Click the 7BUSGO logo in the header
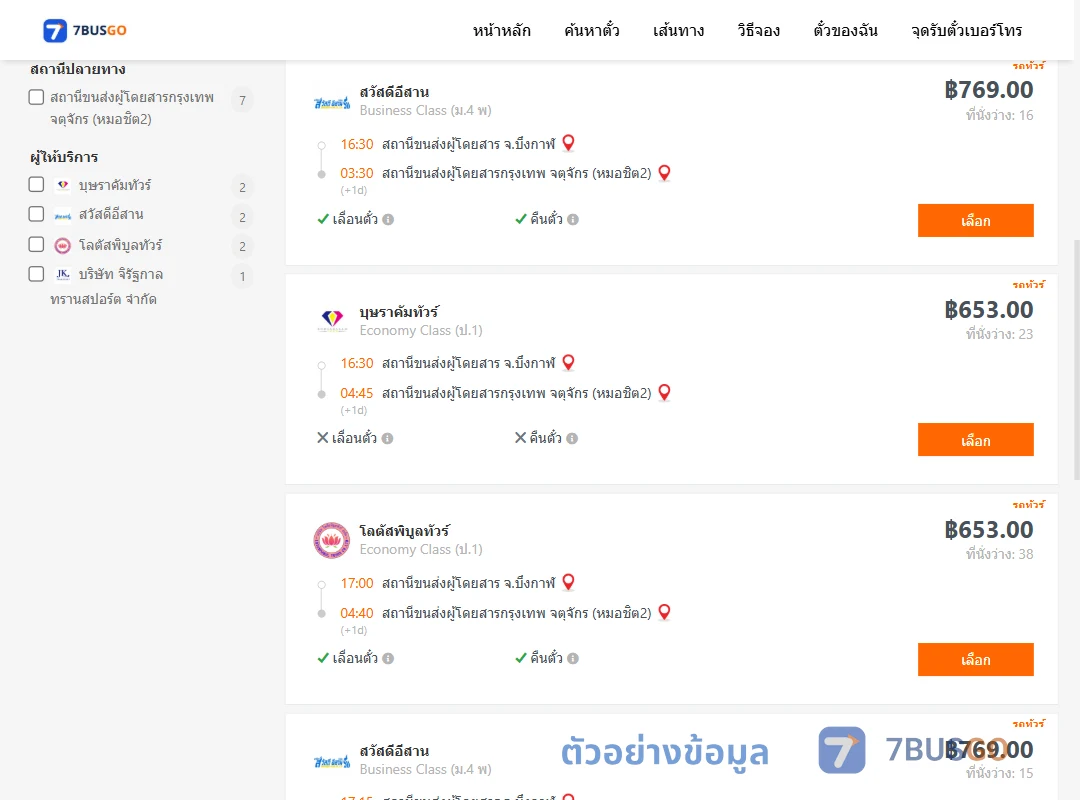The width and height of the screenshot is (1080, 800). [85, 30]
